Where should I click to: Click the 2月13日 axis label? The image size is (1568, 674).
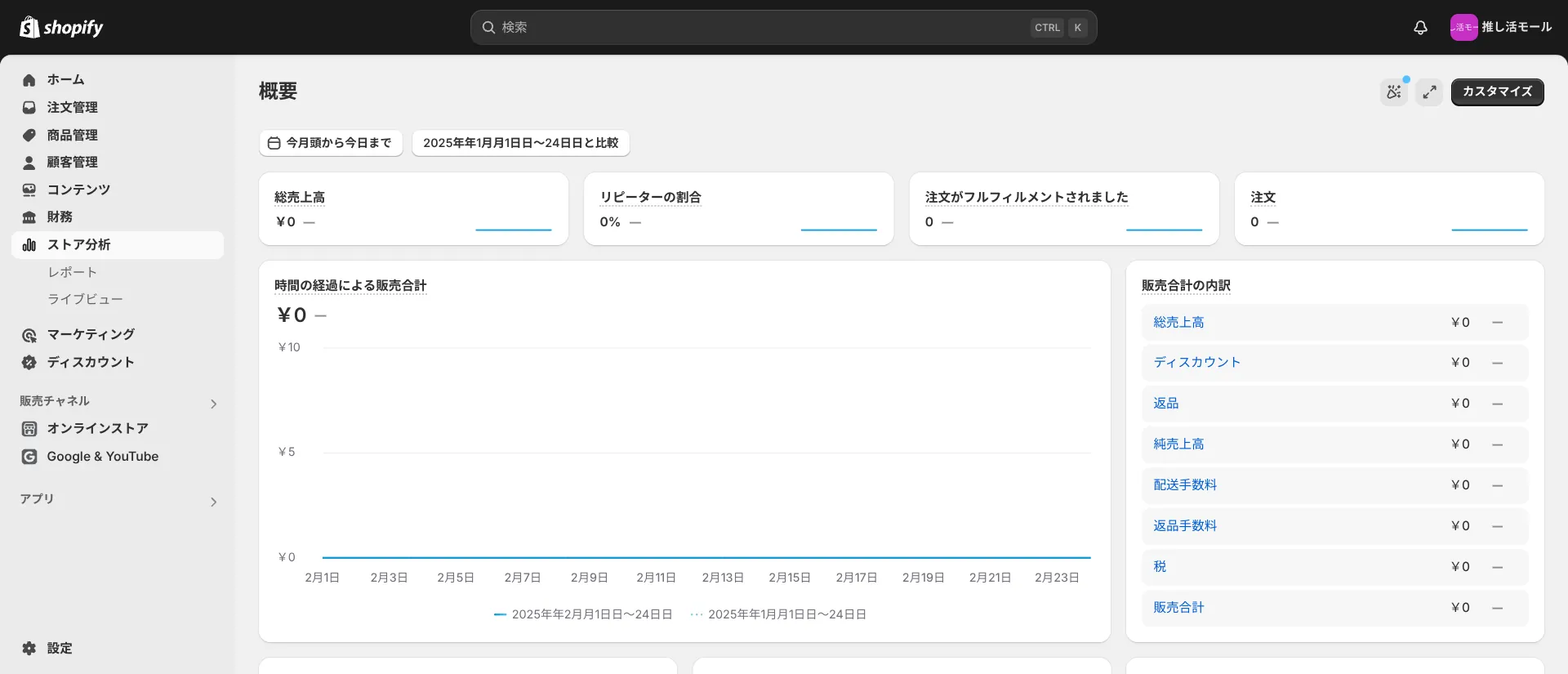point(723,578)
